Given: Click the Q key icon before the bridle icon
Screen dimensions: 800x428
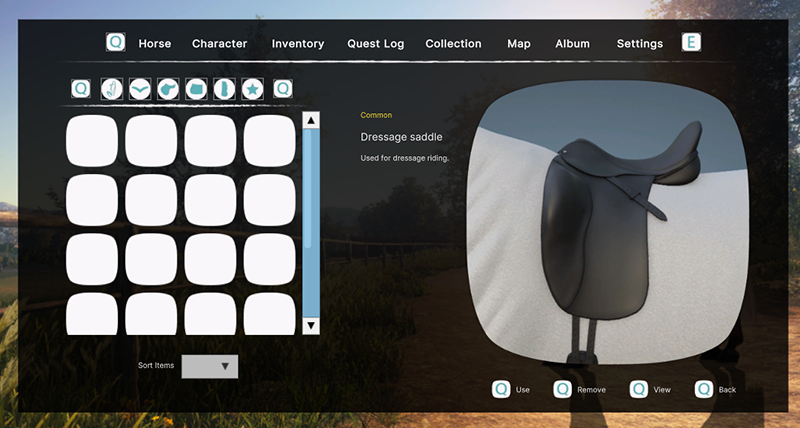Looking at the screenshot, I should [x=81, y=89].
